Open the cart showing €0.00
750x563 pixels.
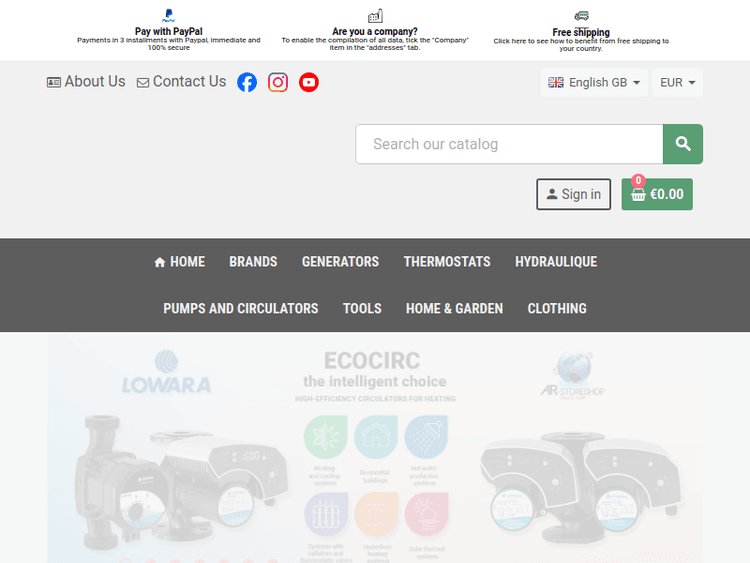(657, 194)
